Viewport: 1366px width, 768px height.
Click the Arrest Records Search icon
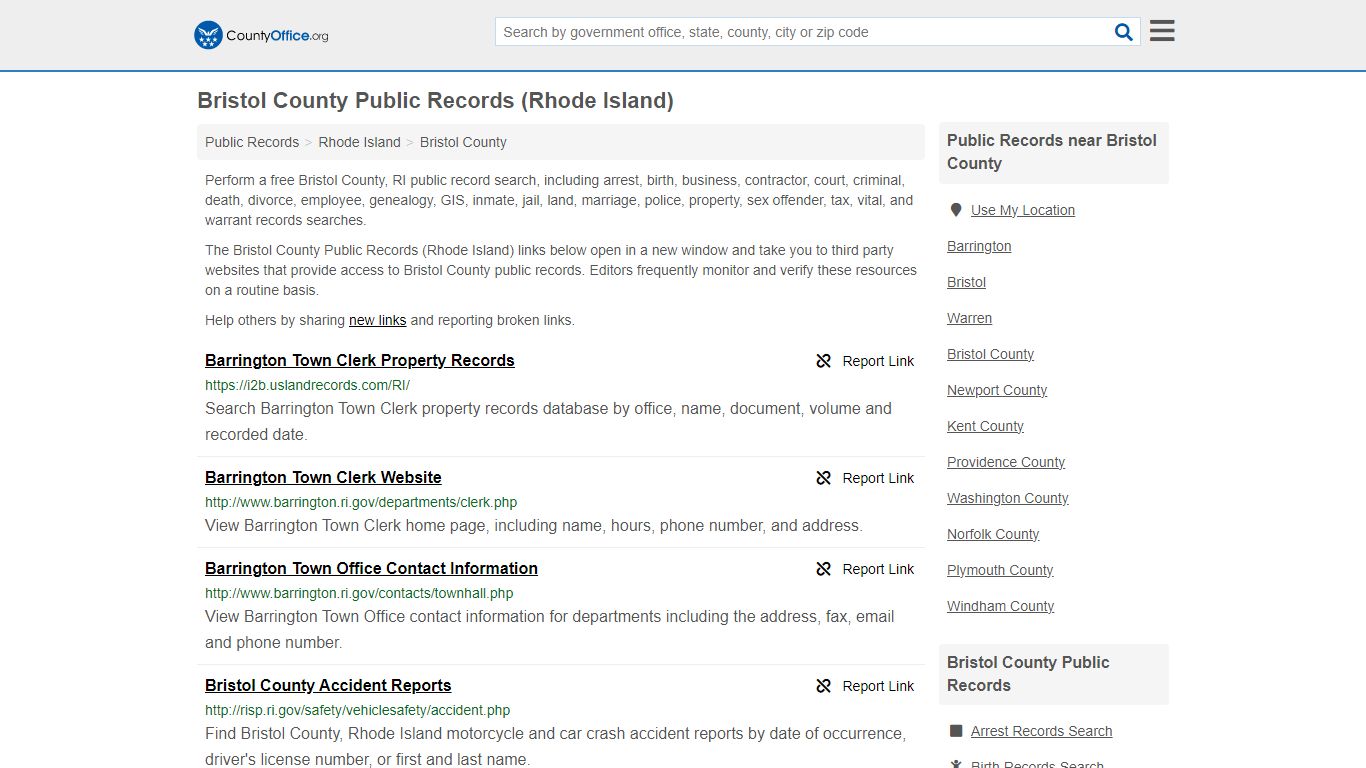click(956, 731)
